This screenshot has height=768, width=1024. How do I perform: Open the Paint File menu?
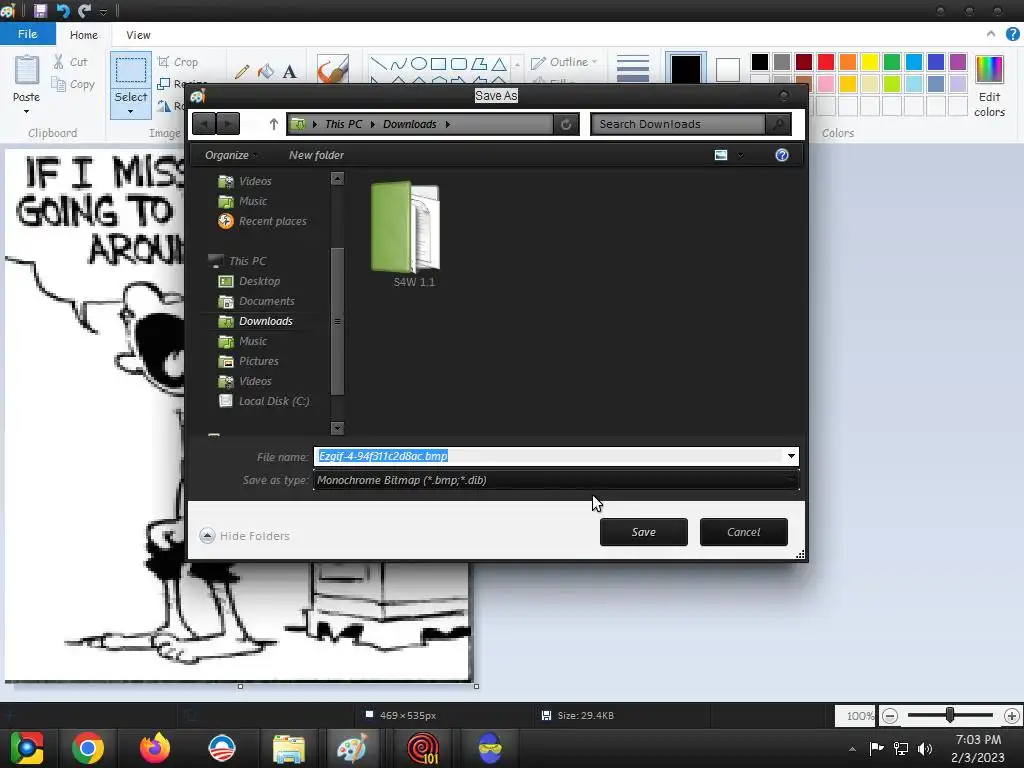(27, 34)
